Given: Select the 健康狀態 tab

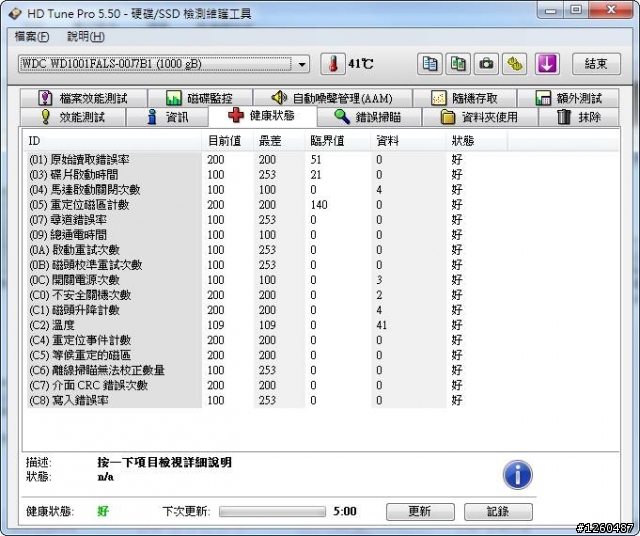Looking at the screenshot, I should pos(262,116).
